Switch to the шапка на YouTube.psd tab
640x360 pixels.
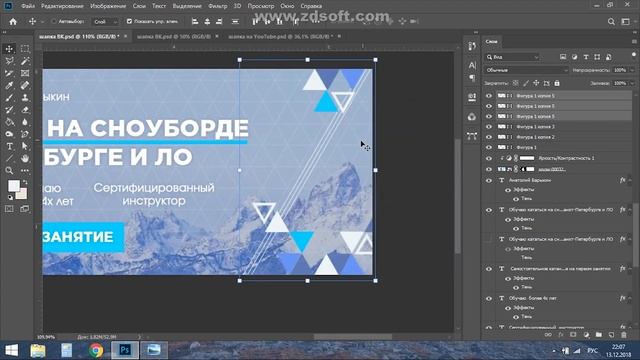[280, 36]
